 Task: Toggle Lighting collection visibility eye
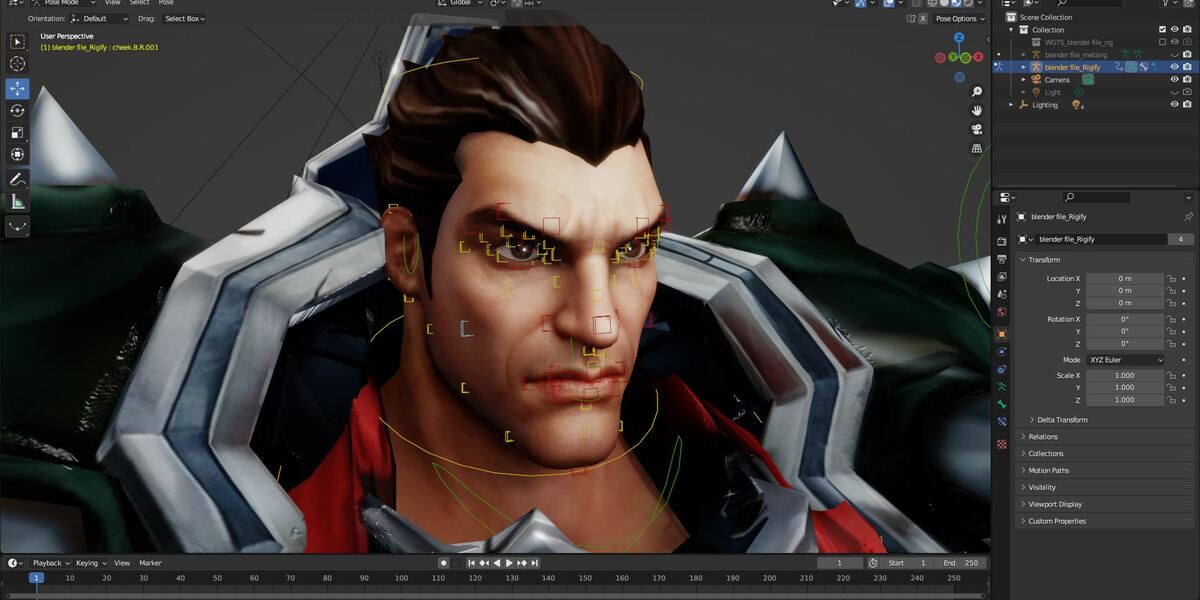pos(1175,104)
